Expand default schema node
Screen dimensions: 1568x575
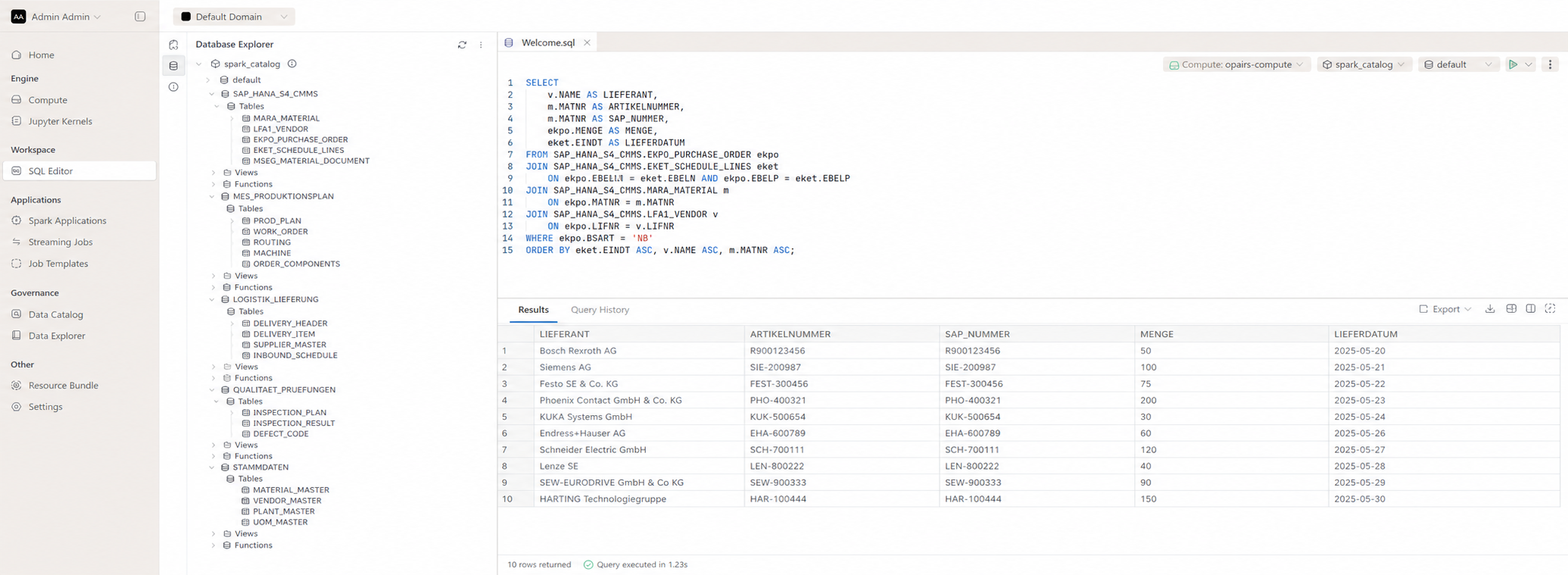pyautogui.click(x=208, y=80)
